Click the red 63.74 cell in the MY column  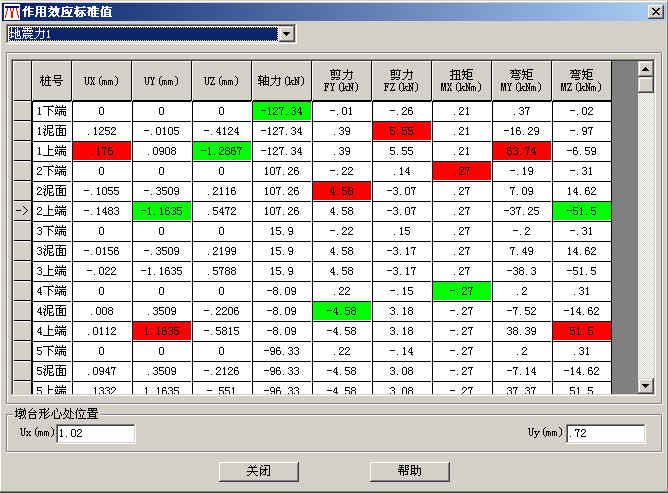coord(521,151)
